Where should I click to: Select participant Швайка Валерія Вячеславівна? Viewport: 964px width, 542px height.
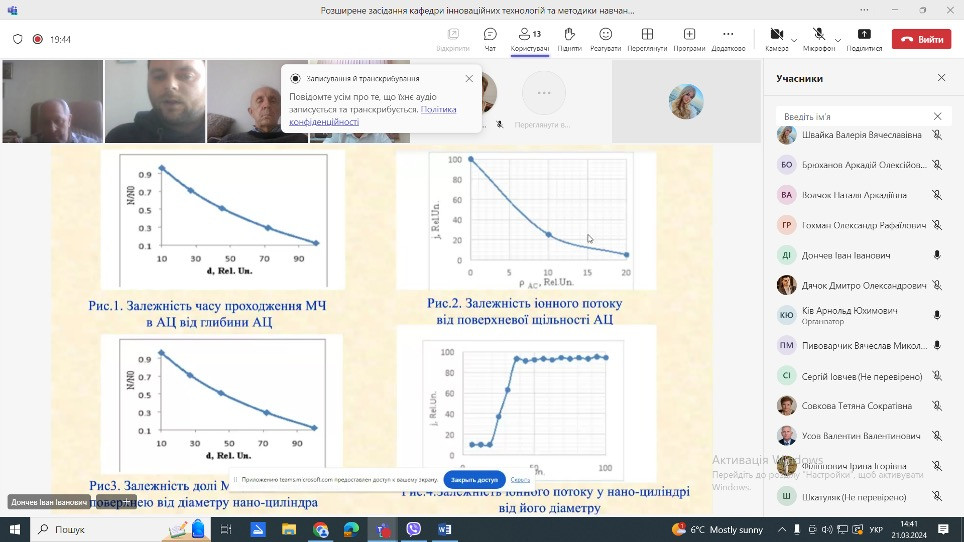[x=860, y=135]
